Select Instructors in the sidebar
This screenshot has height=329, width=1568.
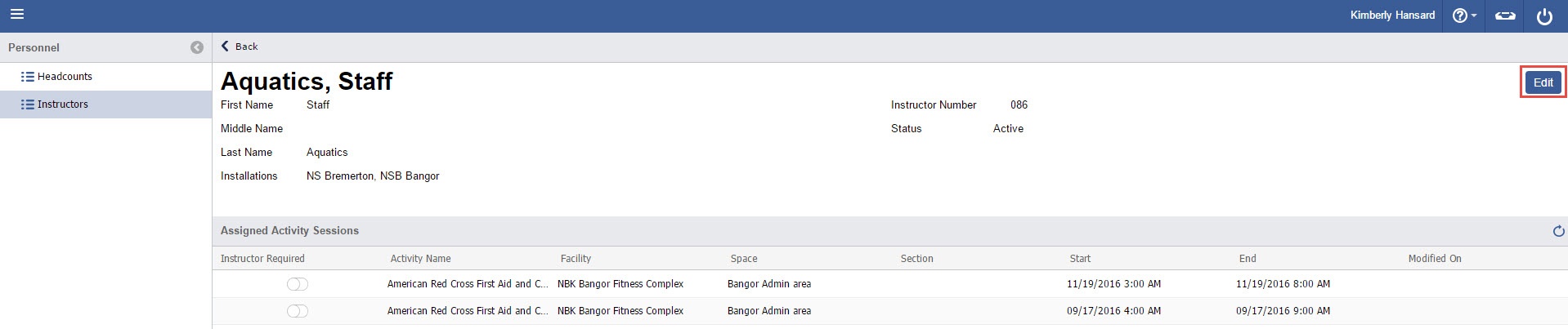click(62, 104)
